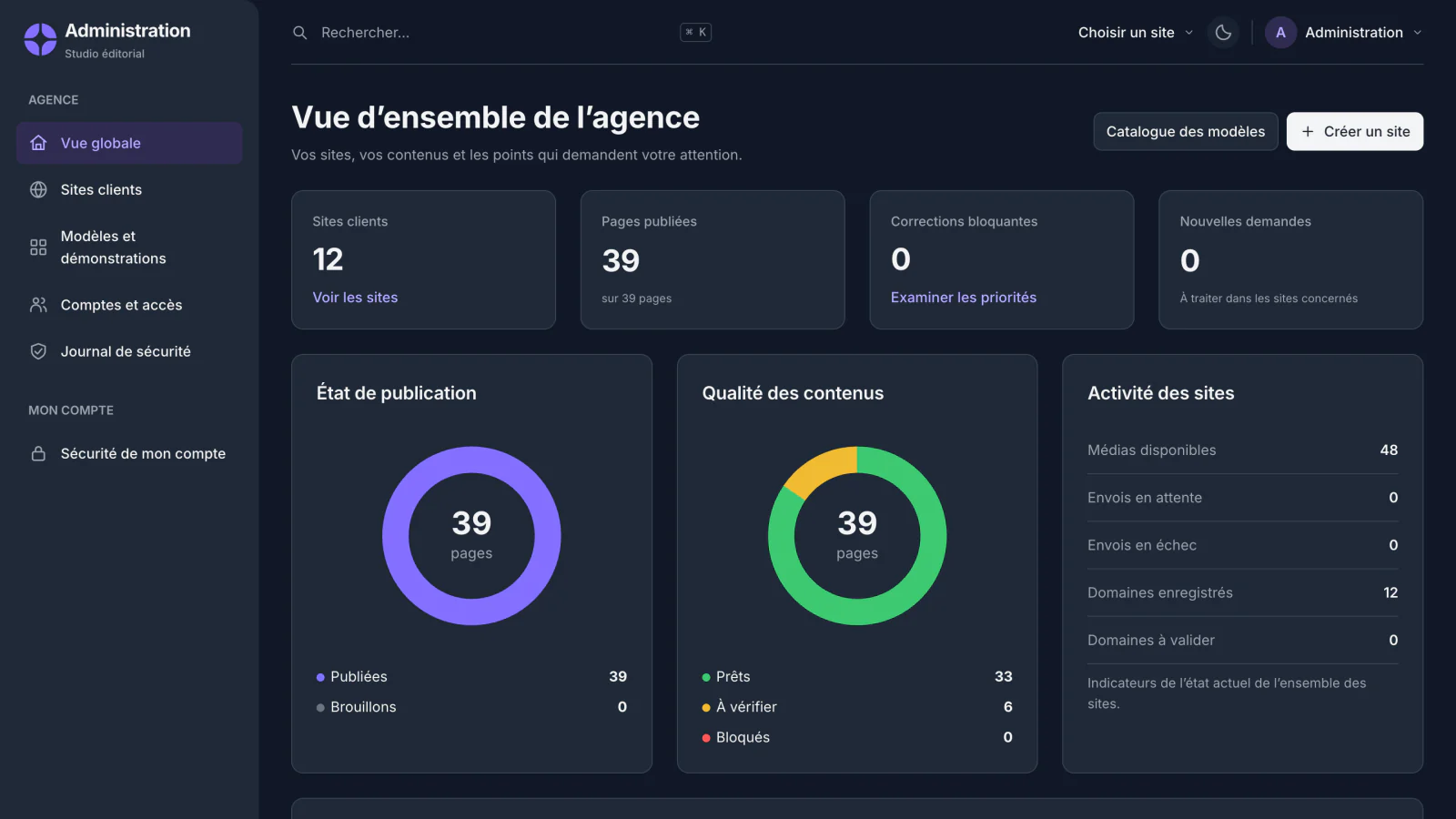Click the shield icon beside Journal de sécurité
Image resolution: width=1456 pixels, height=819 pixels.
pos(38,351)
